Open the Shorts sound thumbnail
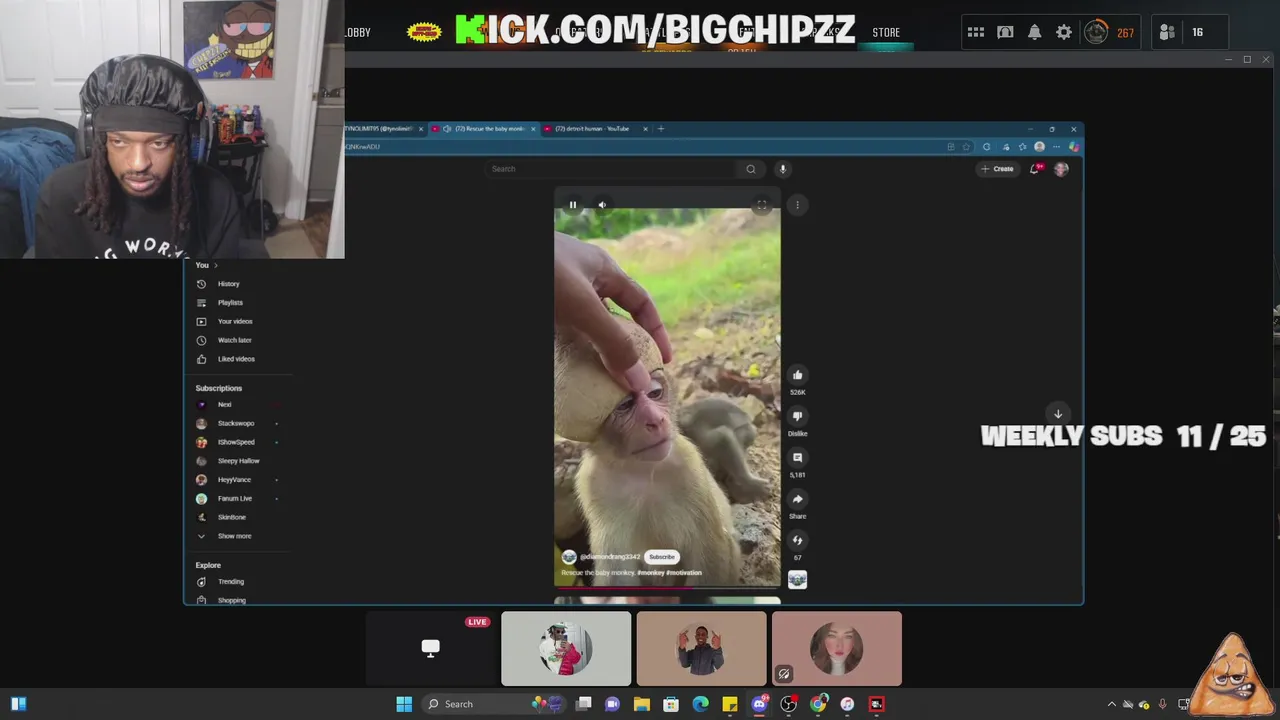Screen dimensions: 1280x720 (797, 579)
